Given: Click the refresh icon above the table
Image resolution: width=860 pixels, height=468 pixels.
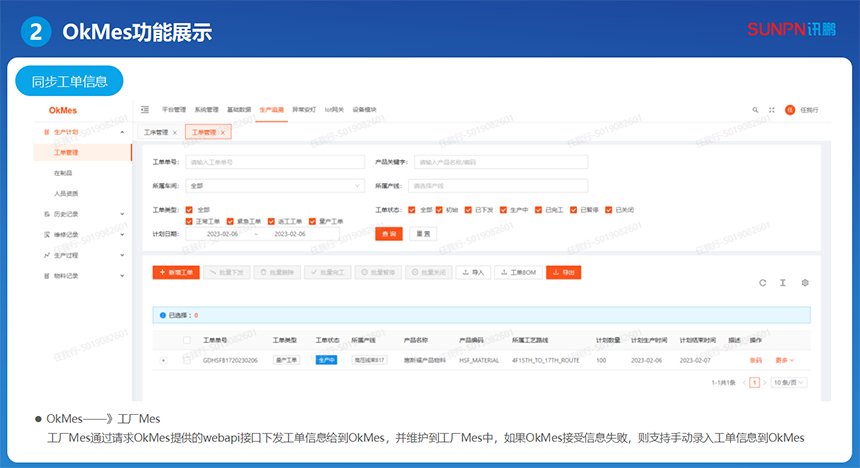Looking at the screenshot, I should [x=763, y=283].
